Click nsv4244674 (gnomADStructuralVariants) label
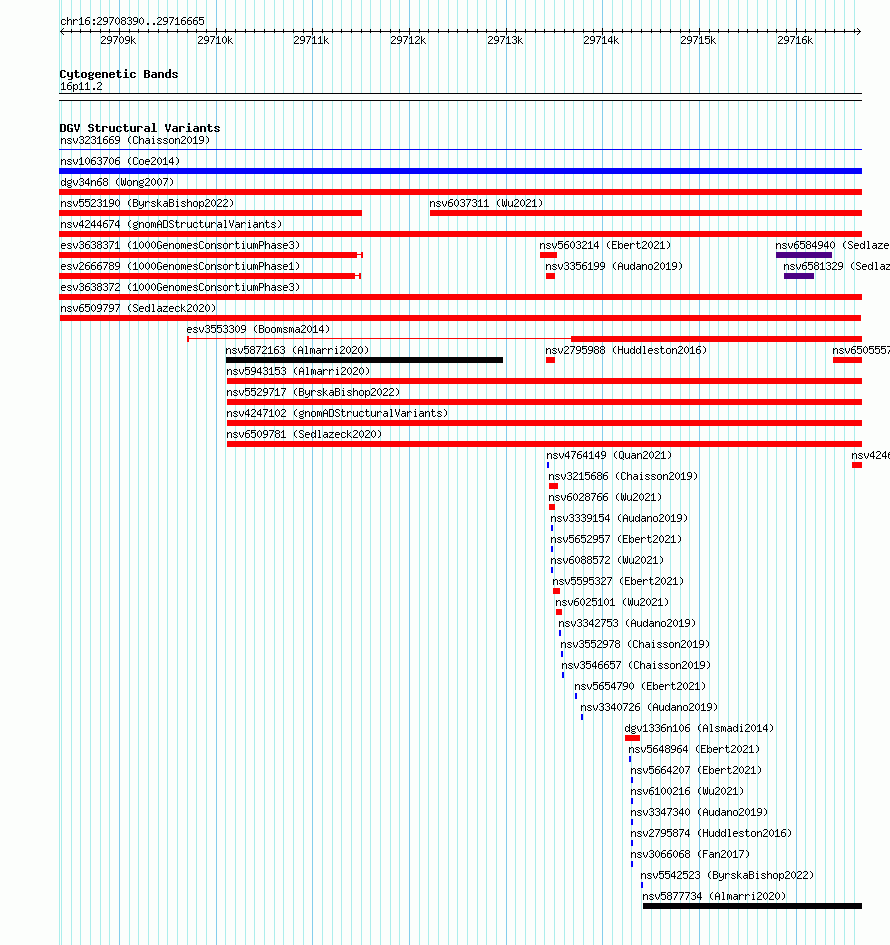890x945 pixels. [x=171, y=224]
